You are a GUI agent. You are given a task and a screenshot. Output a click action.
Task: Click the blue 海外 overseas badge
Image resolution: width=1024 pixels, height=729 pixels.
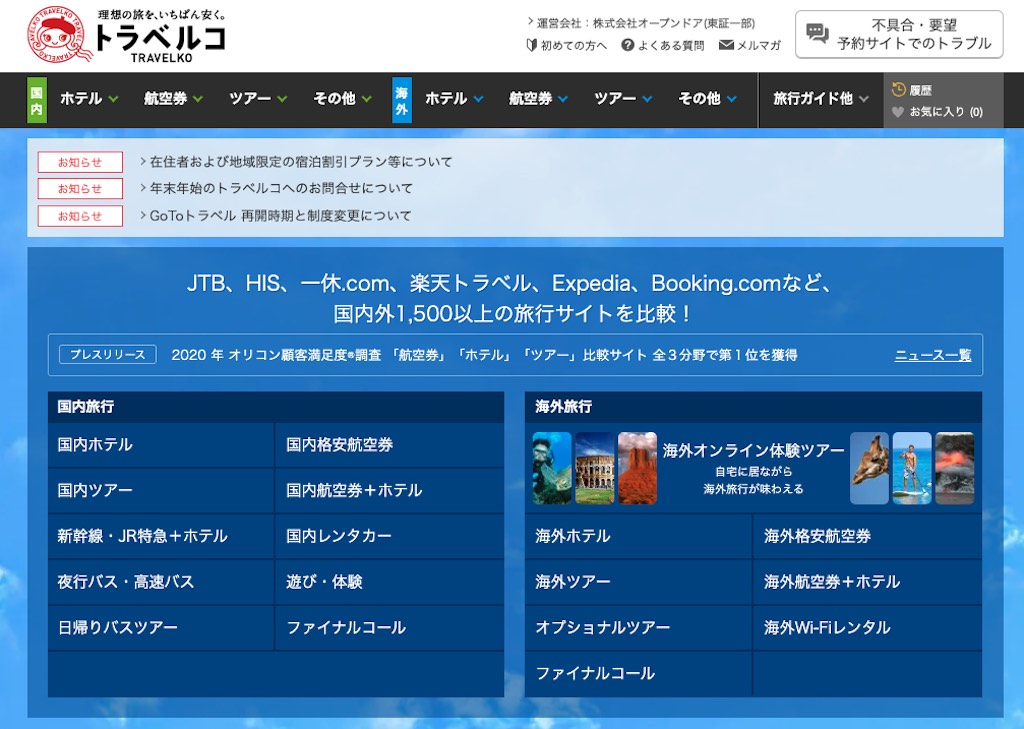click(402, 100)
